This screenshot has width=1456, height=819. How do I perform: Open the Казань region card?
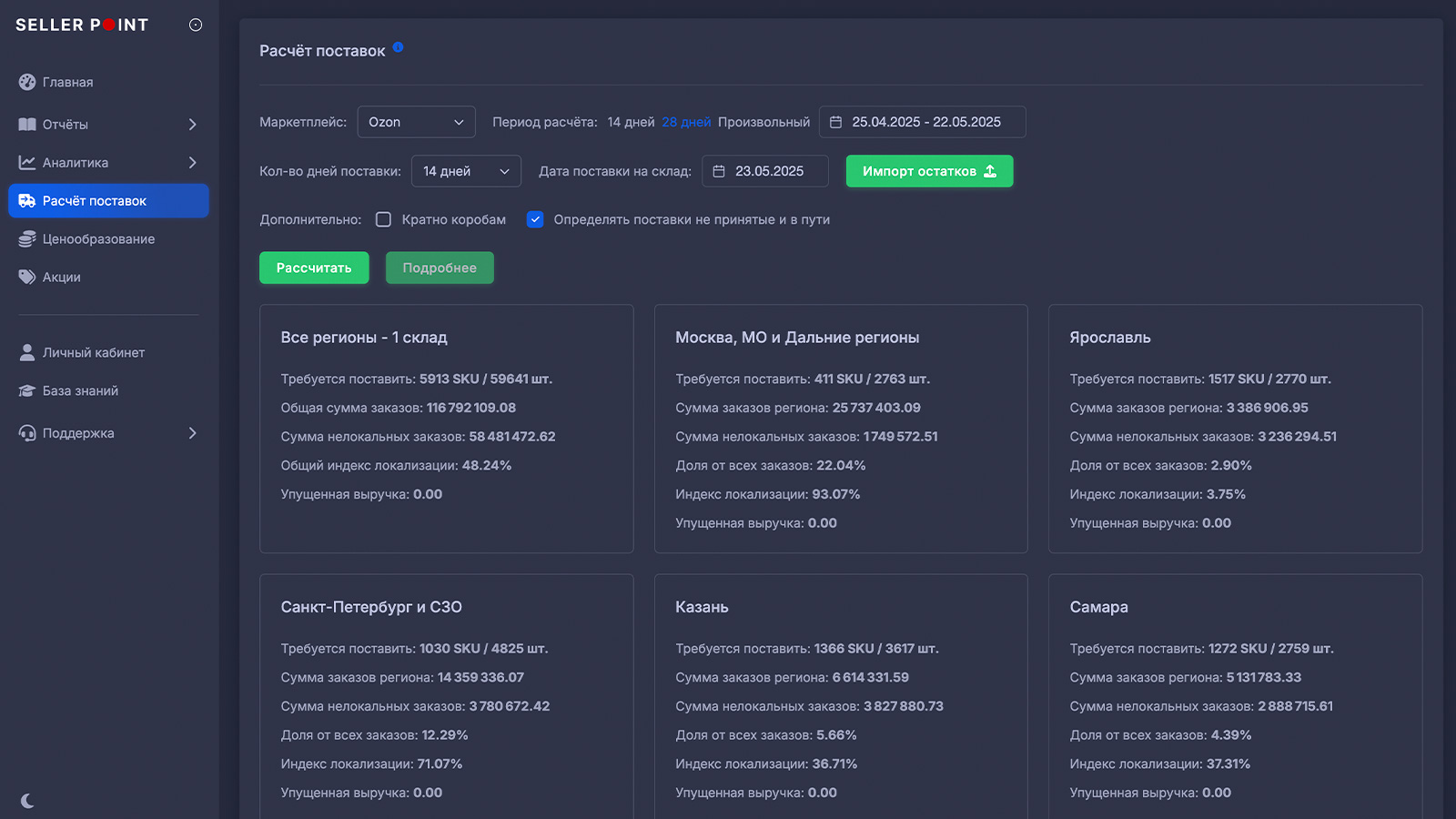[x=841, y=697]
